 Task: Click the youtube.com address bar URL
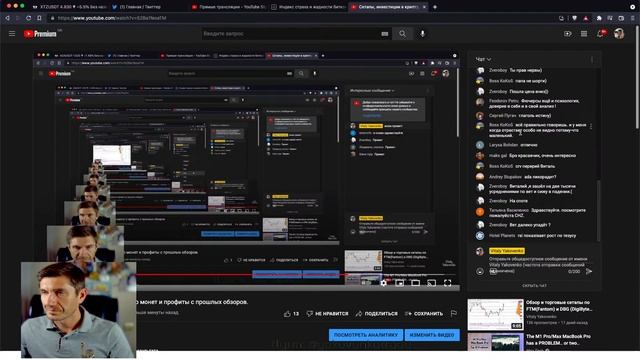(112, 18)
